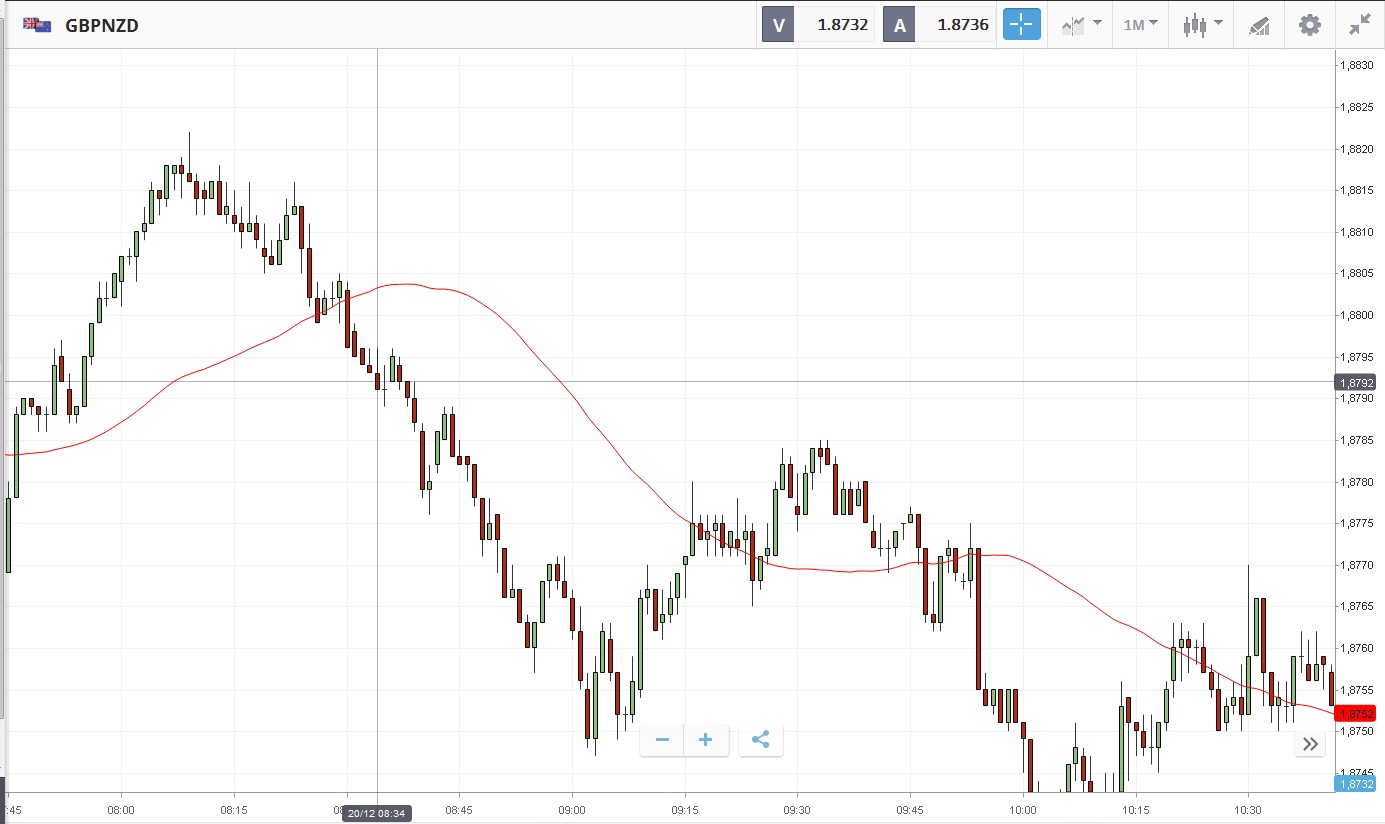Click the blue 1,8732 current price label
This screenshot has height=824, width=1385.
[x=1355, y=785]
